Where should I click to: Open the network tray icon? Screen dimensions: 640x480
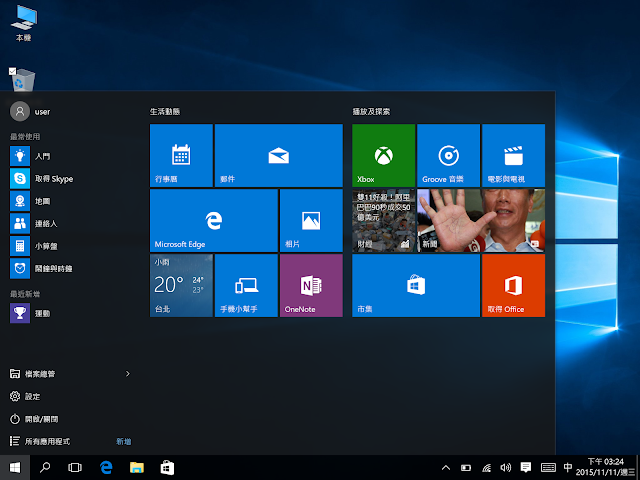pos(486,468)
